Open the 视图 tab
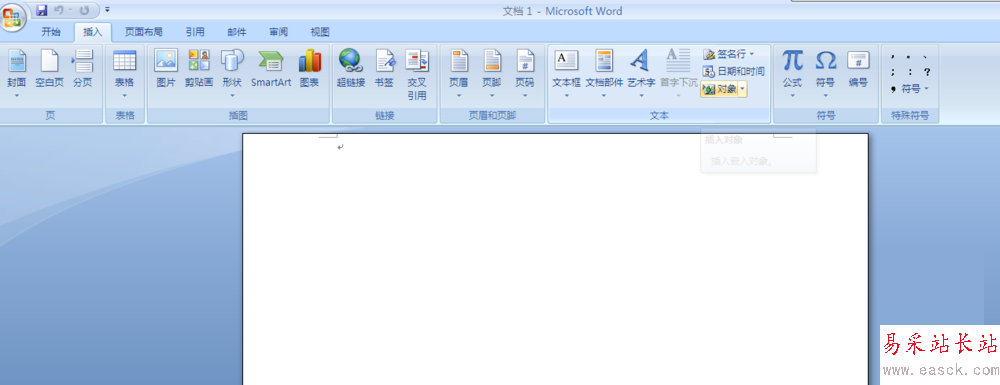1000x385 pixels. point(320,32)
